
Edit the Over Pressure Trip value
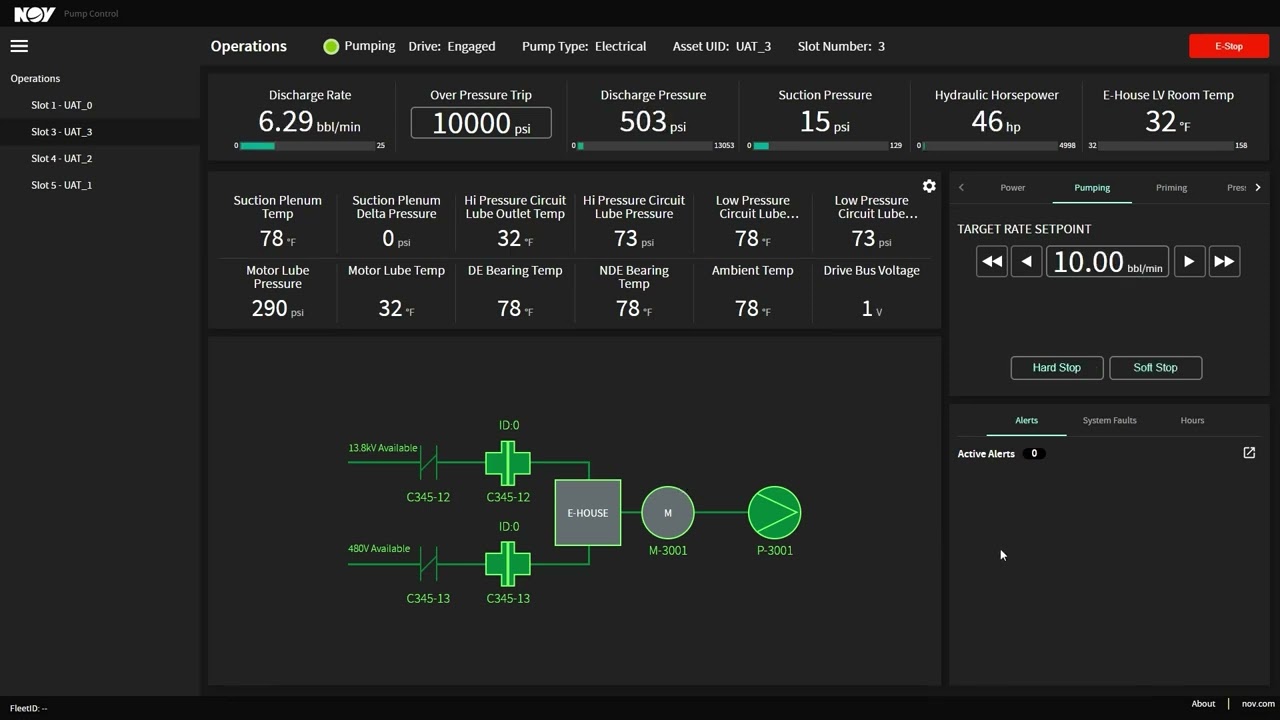coord(481,123)
